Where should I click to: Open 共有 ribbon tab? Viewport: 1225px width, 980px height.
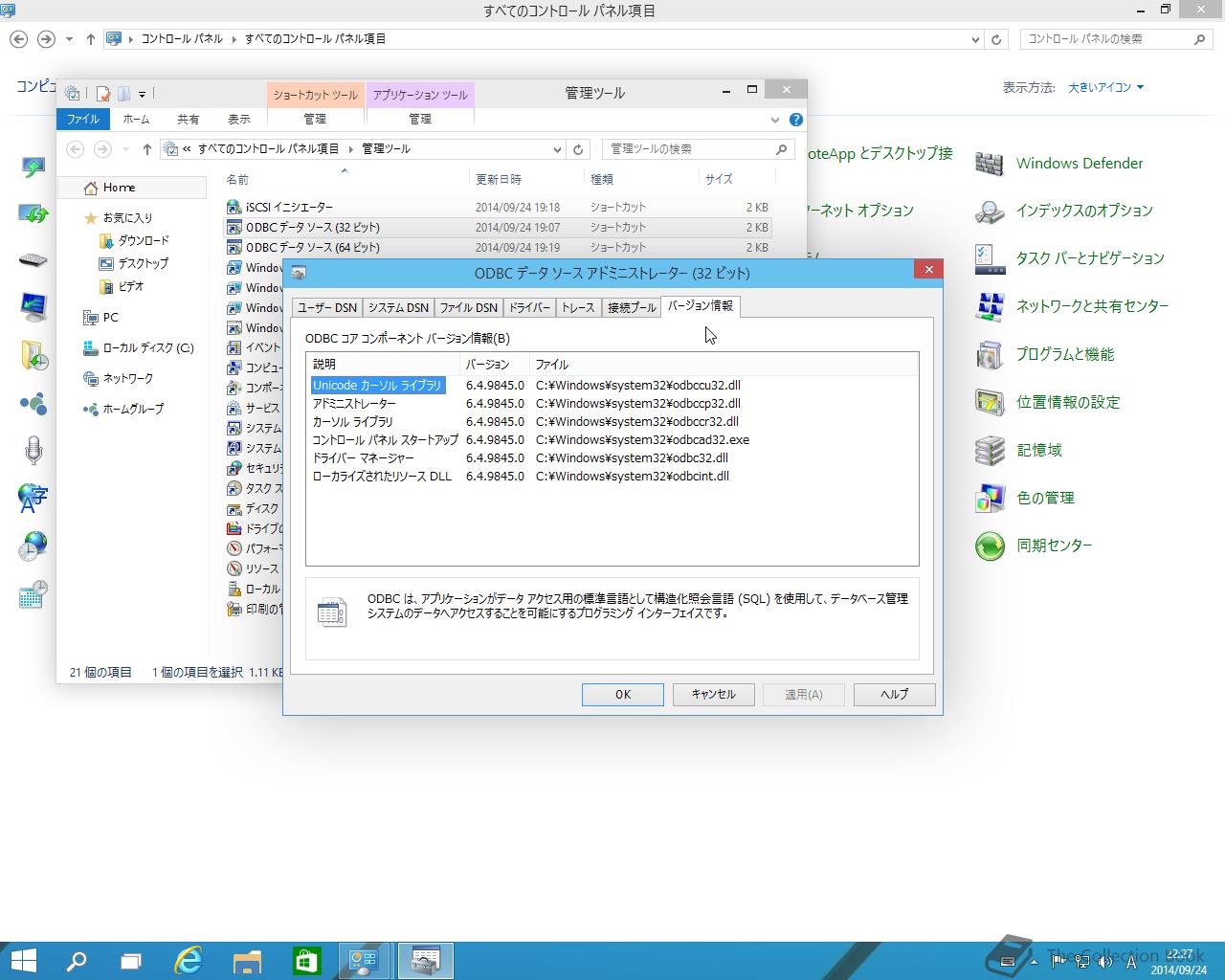point(188,119)
